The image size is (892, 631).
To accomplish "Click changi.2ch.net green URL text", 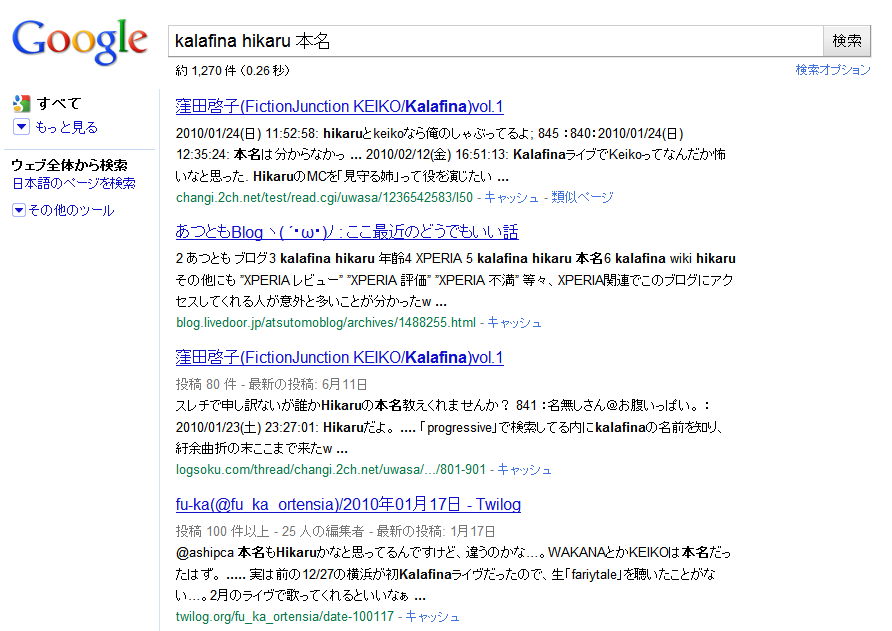I will point(324,197).
